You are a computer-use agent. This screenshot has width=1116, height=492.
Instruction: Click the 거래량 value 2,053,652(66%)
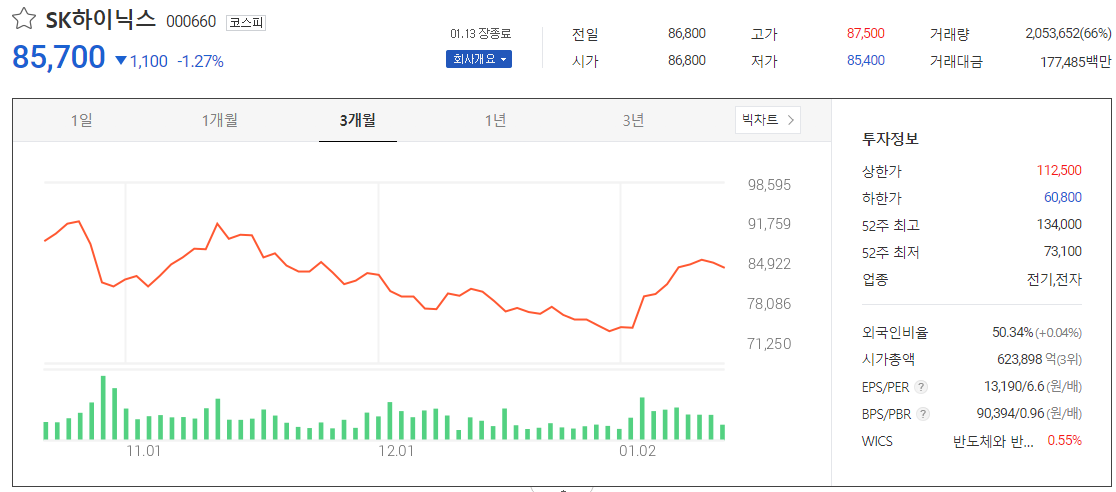[x=1068, y=33]
